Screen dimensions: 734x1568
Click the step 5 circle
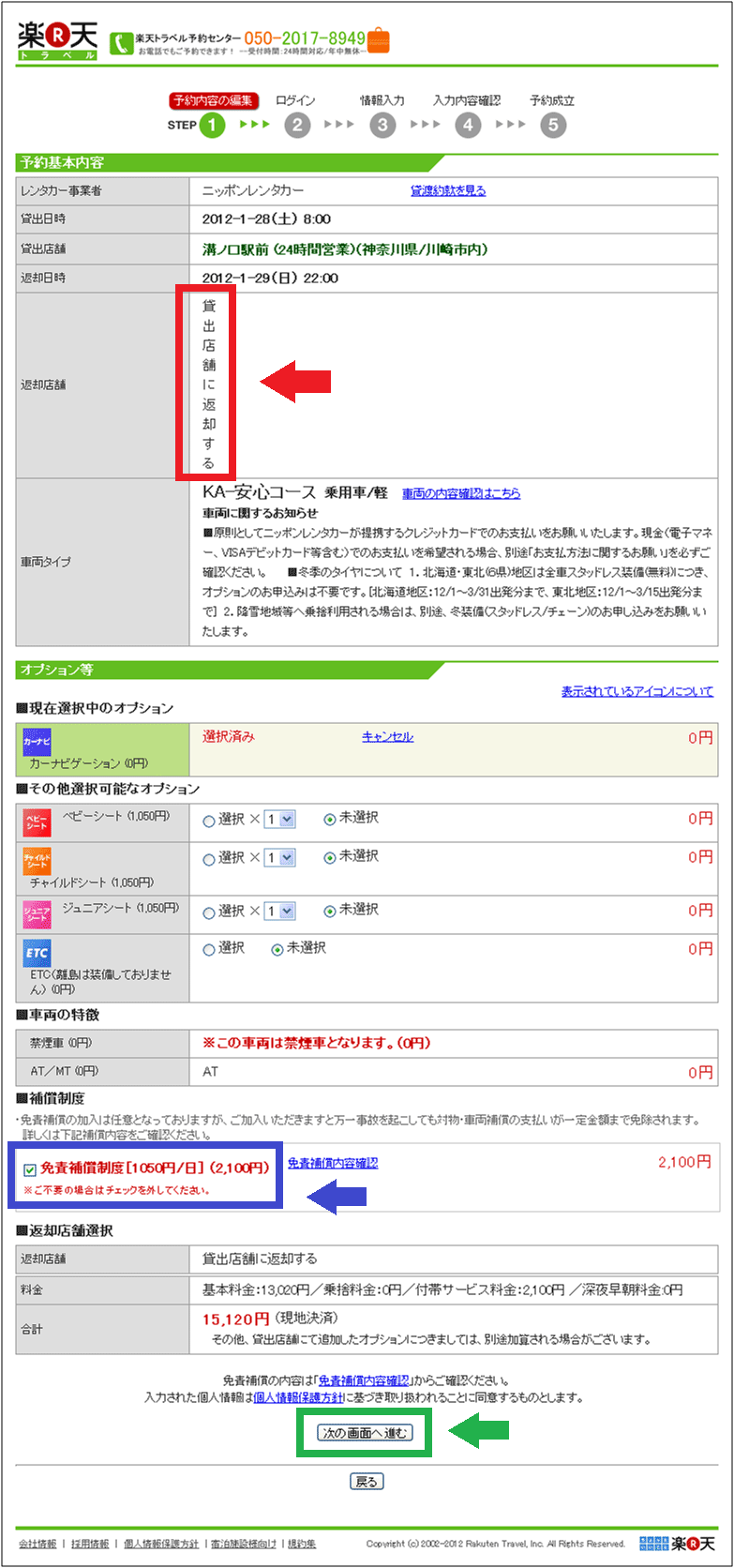click(553, 125)
